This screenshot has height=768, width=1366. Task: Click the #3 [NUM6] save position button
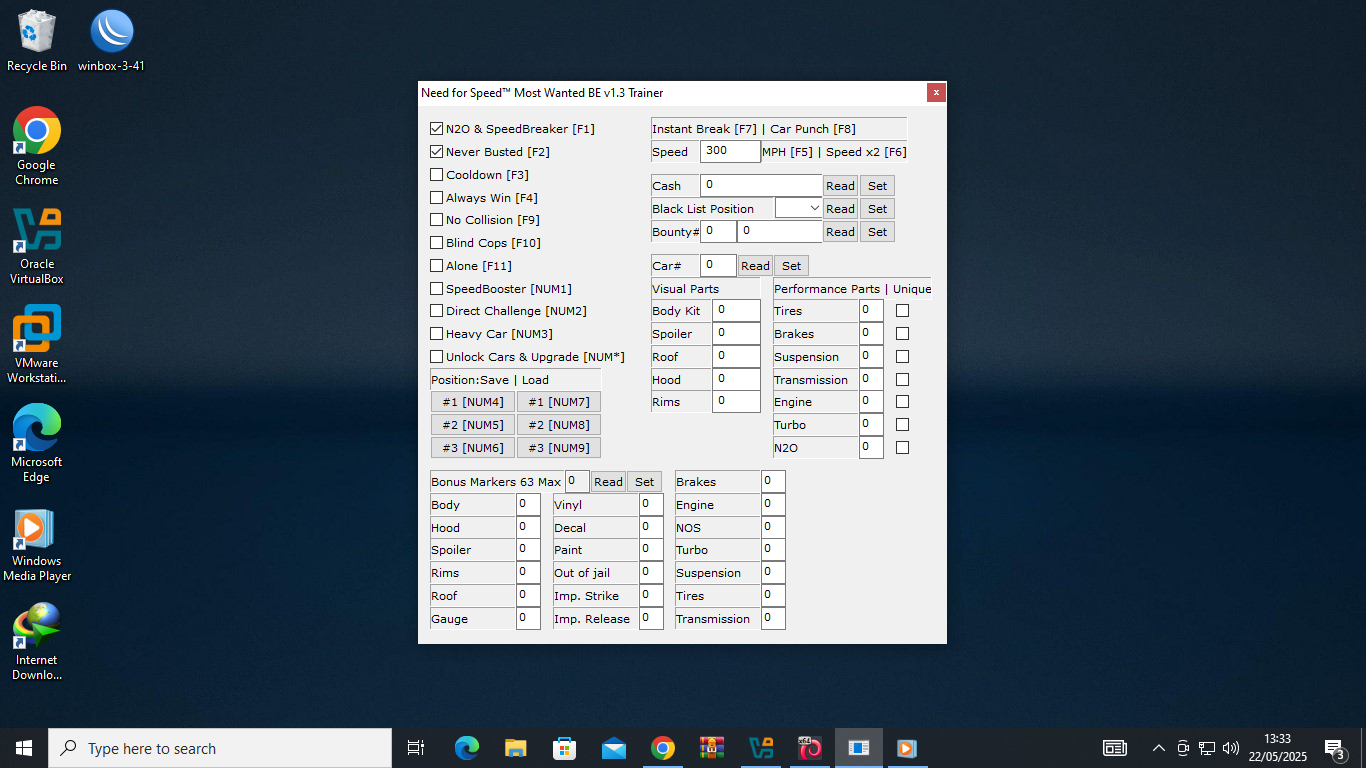pos(473,448)
